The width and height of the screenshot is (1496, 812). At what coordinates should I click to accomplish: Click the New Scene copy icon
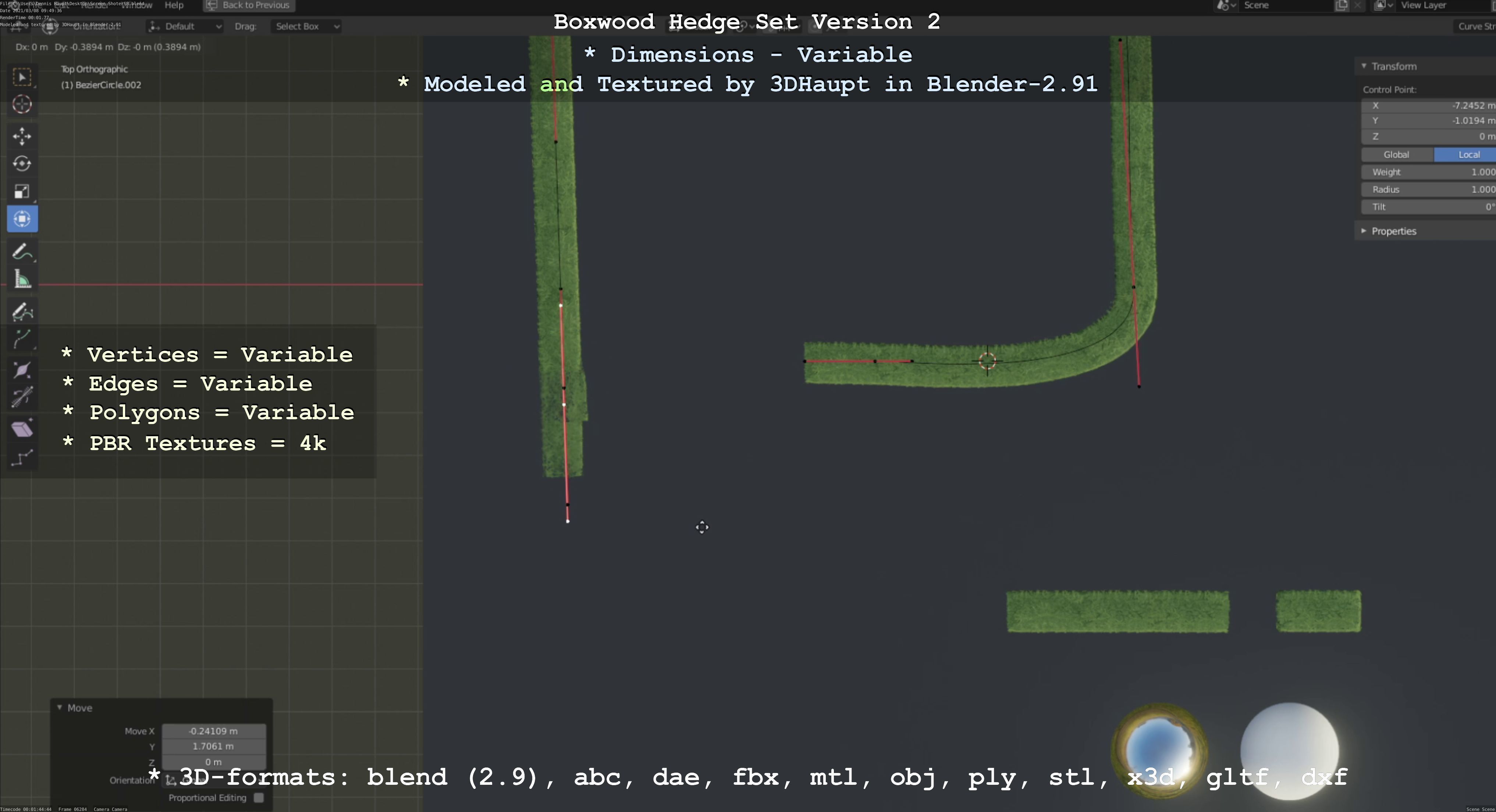coord(1342,5)
